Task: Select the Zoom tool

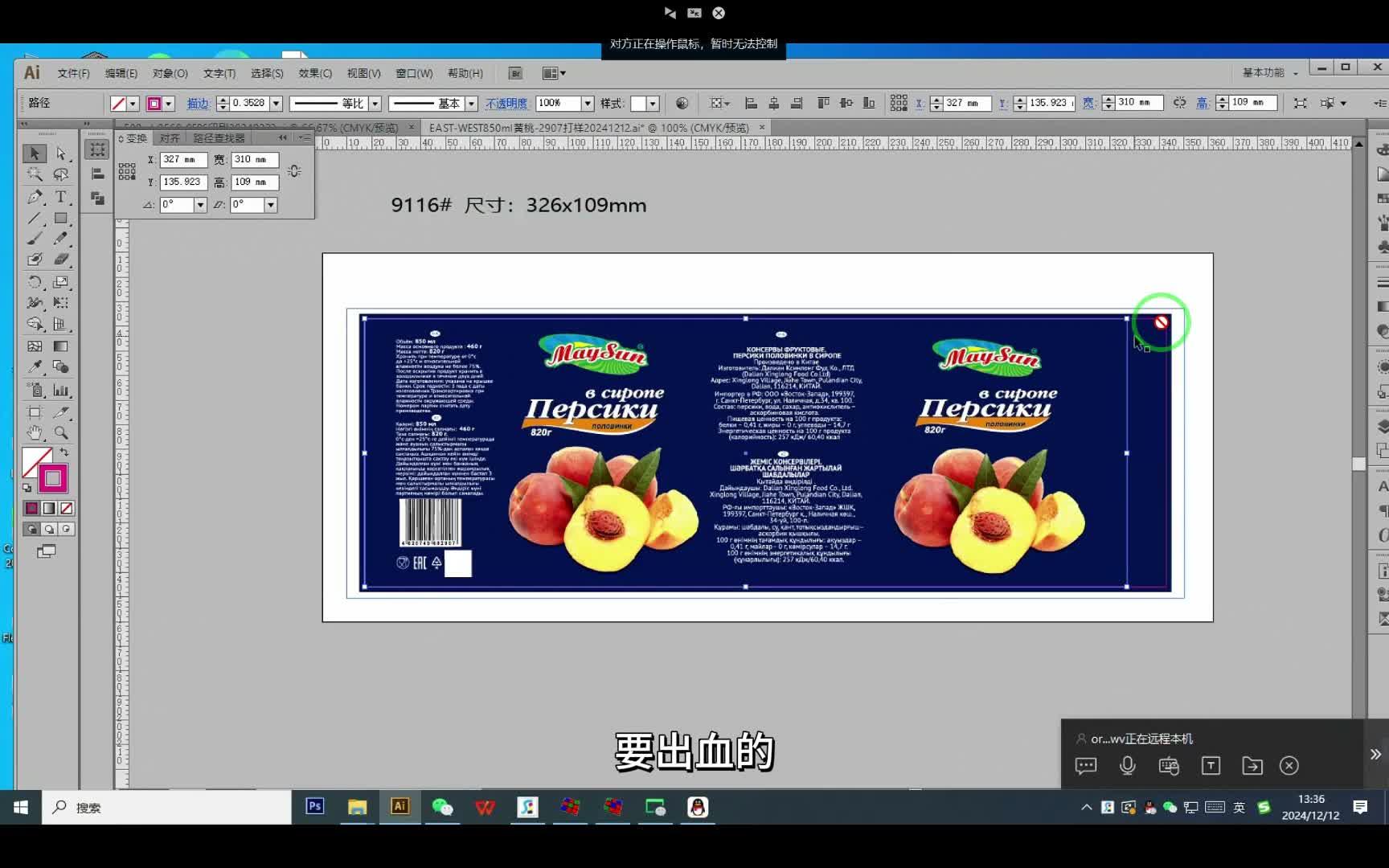Action: pyautogui.click(x=61, y=433)
